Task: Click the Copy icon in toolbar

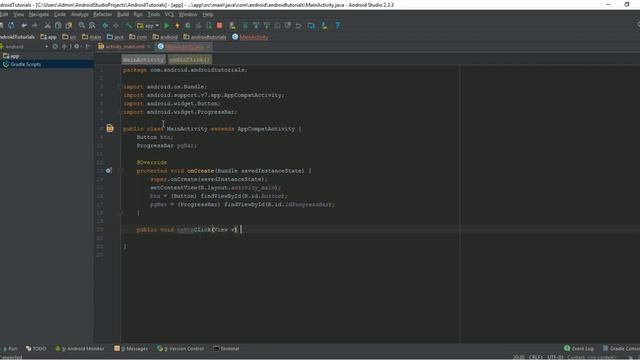Action: point(58,25)
